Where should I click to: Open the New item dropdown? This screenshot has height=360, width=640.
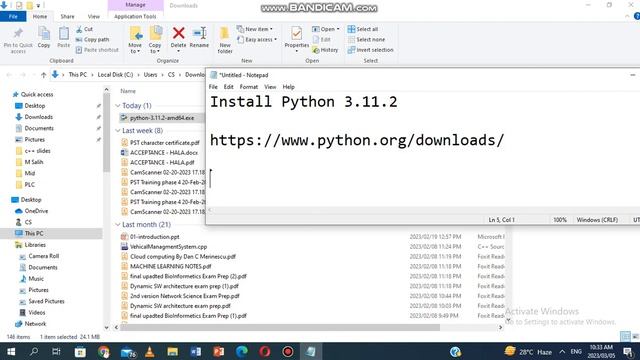point(255,29)
